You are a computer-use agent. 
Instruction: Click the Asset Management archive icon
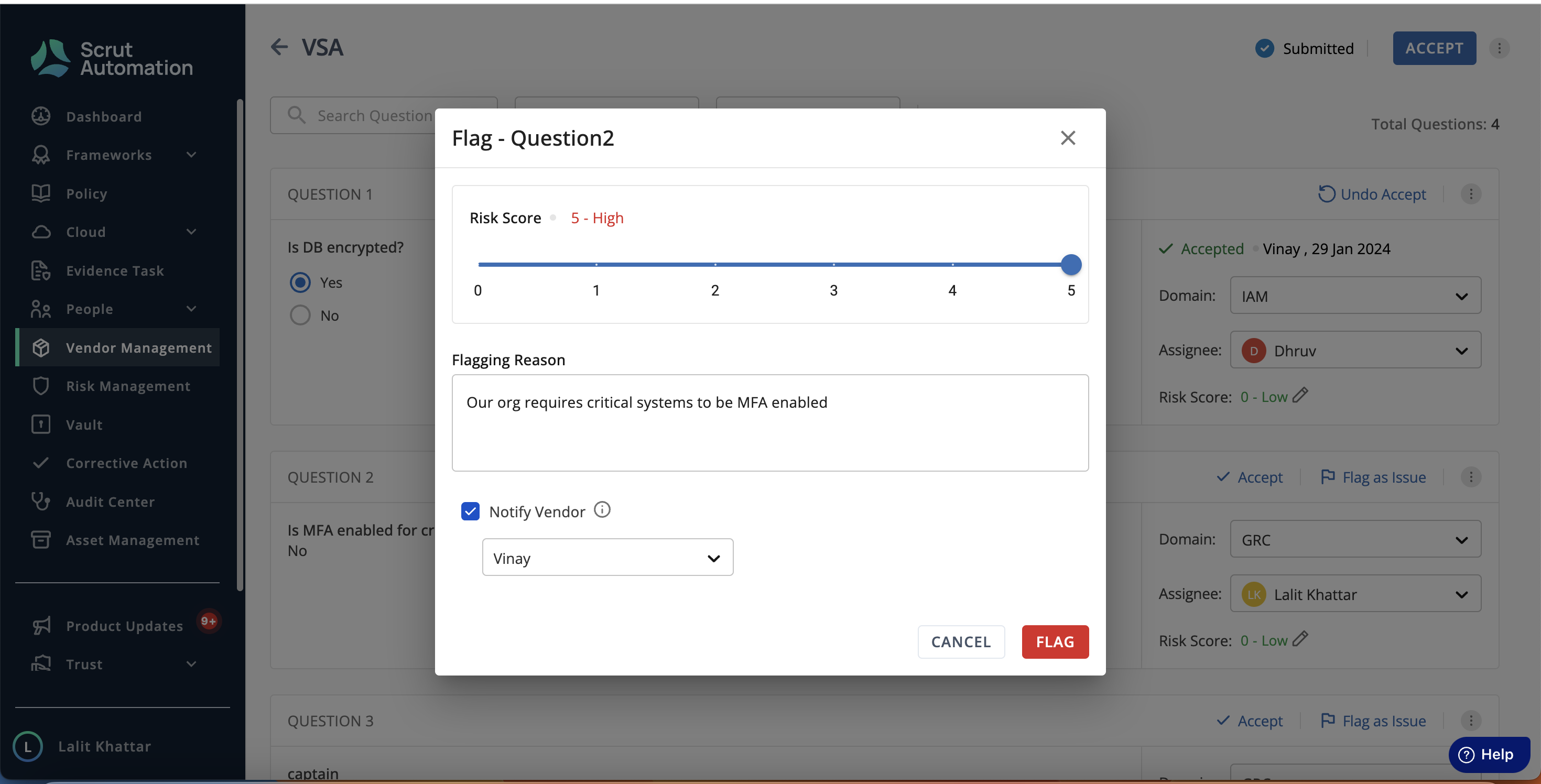point(41,540)
